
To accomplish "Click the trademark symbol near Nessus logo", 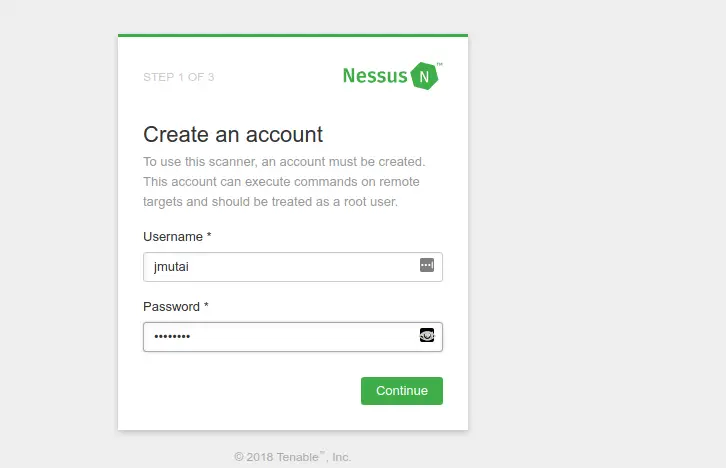I will pyautogui.click(x=440, y=64).
